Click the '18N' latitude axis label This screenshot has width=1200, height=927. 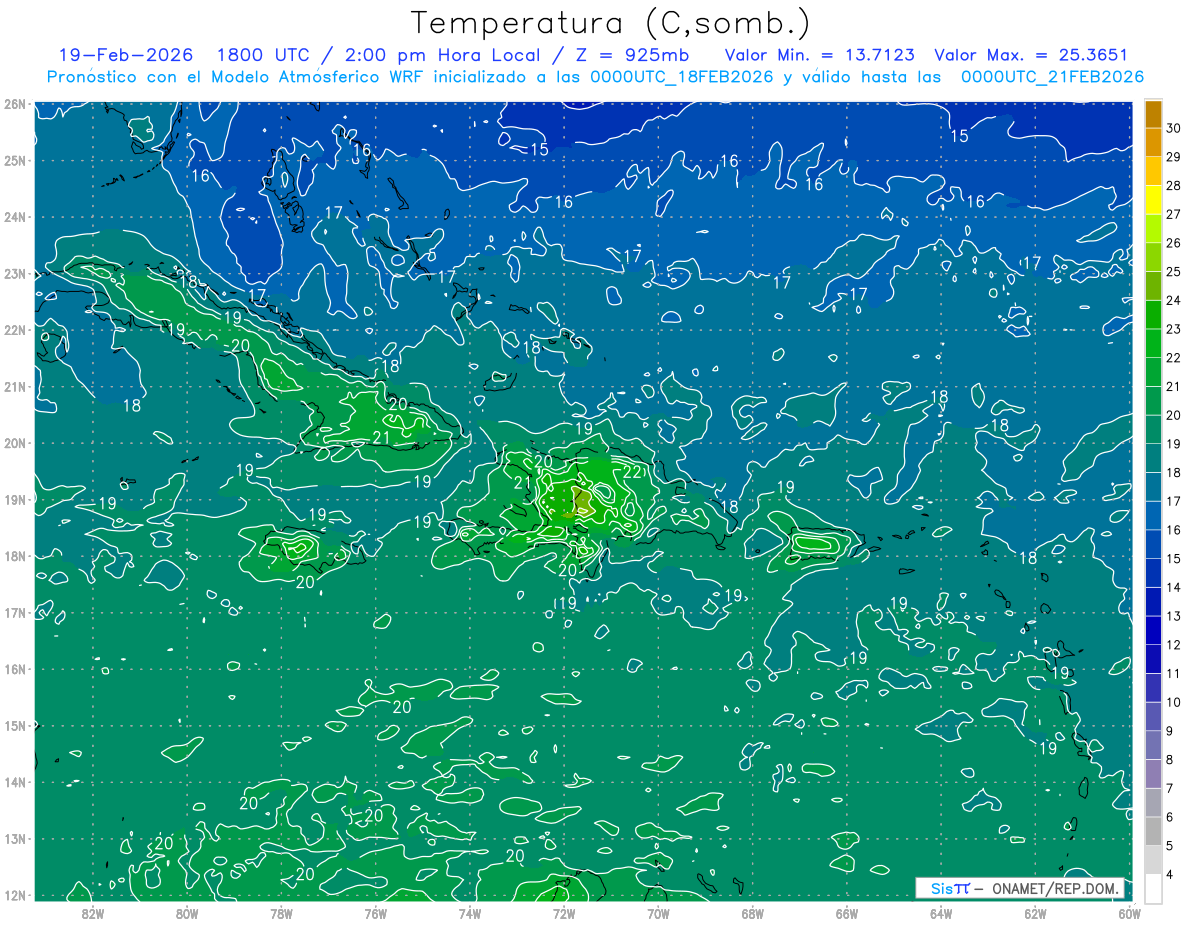(x=14, y=556)
